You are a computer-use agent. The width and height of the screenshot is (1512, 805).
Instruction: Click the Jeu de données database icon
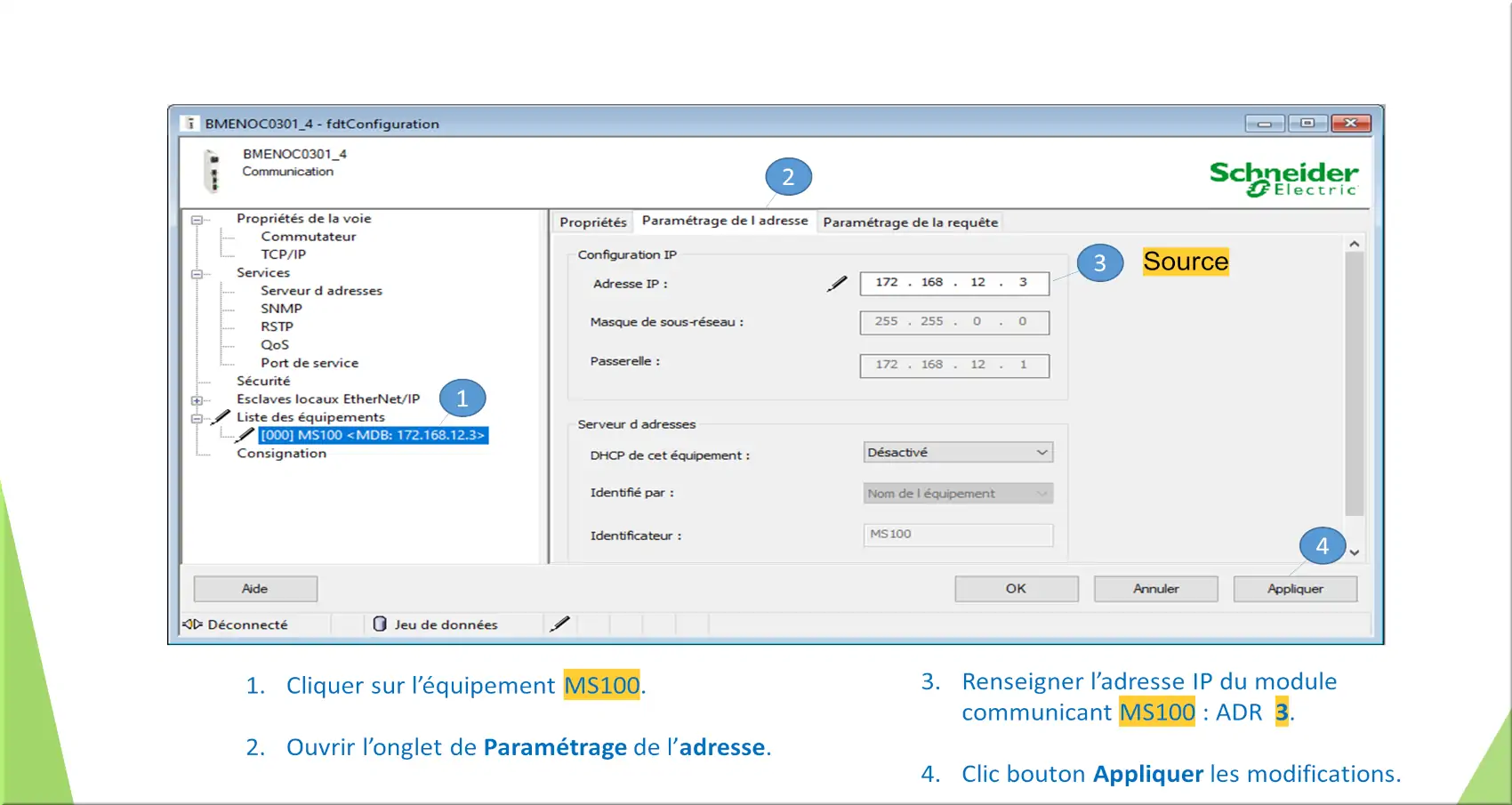[380, 624]
